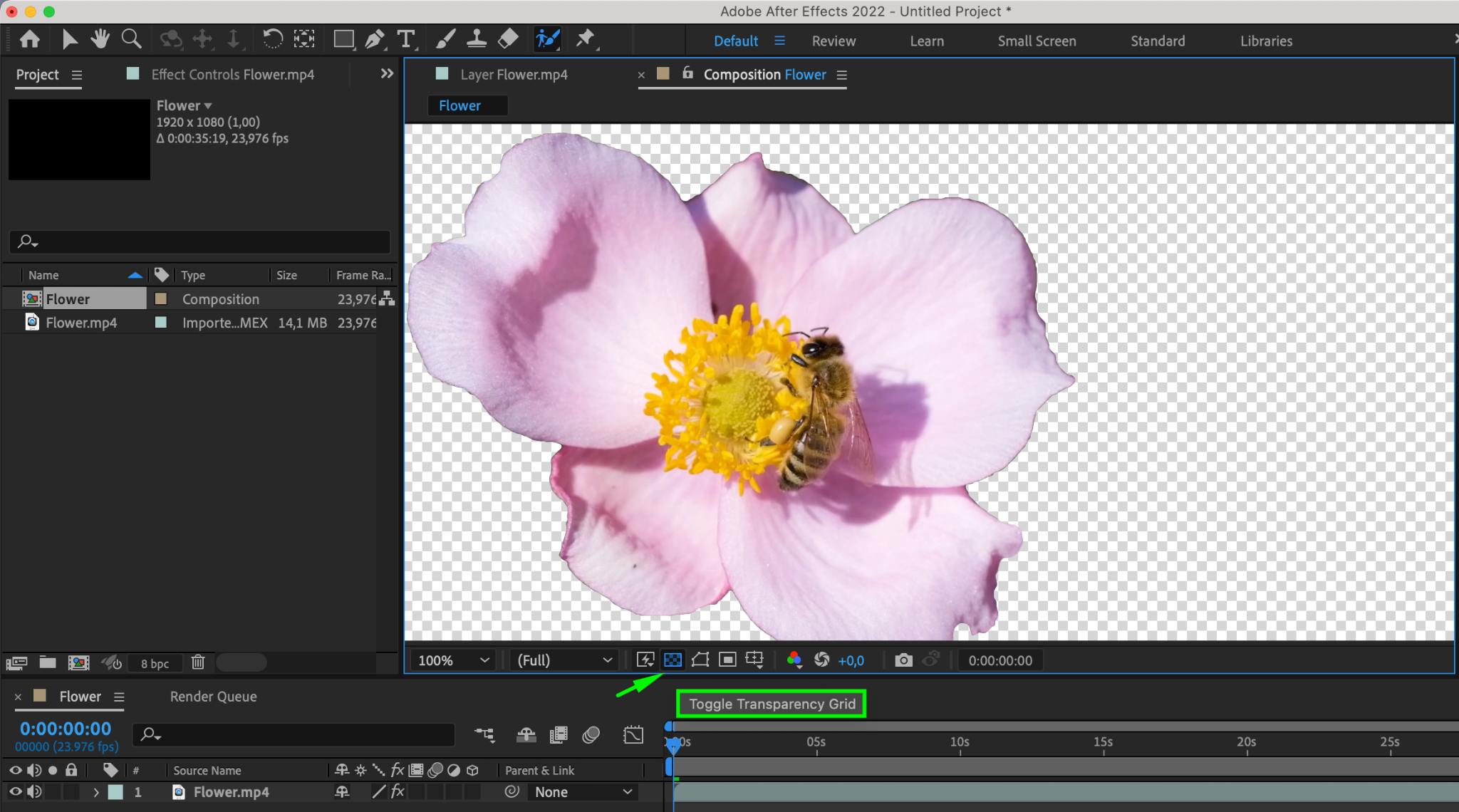This screenshot has width=1459, height=812.
Task: Open the (Full) resolution dropdown
Action: click(x=564, y=660)
